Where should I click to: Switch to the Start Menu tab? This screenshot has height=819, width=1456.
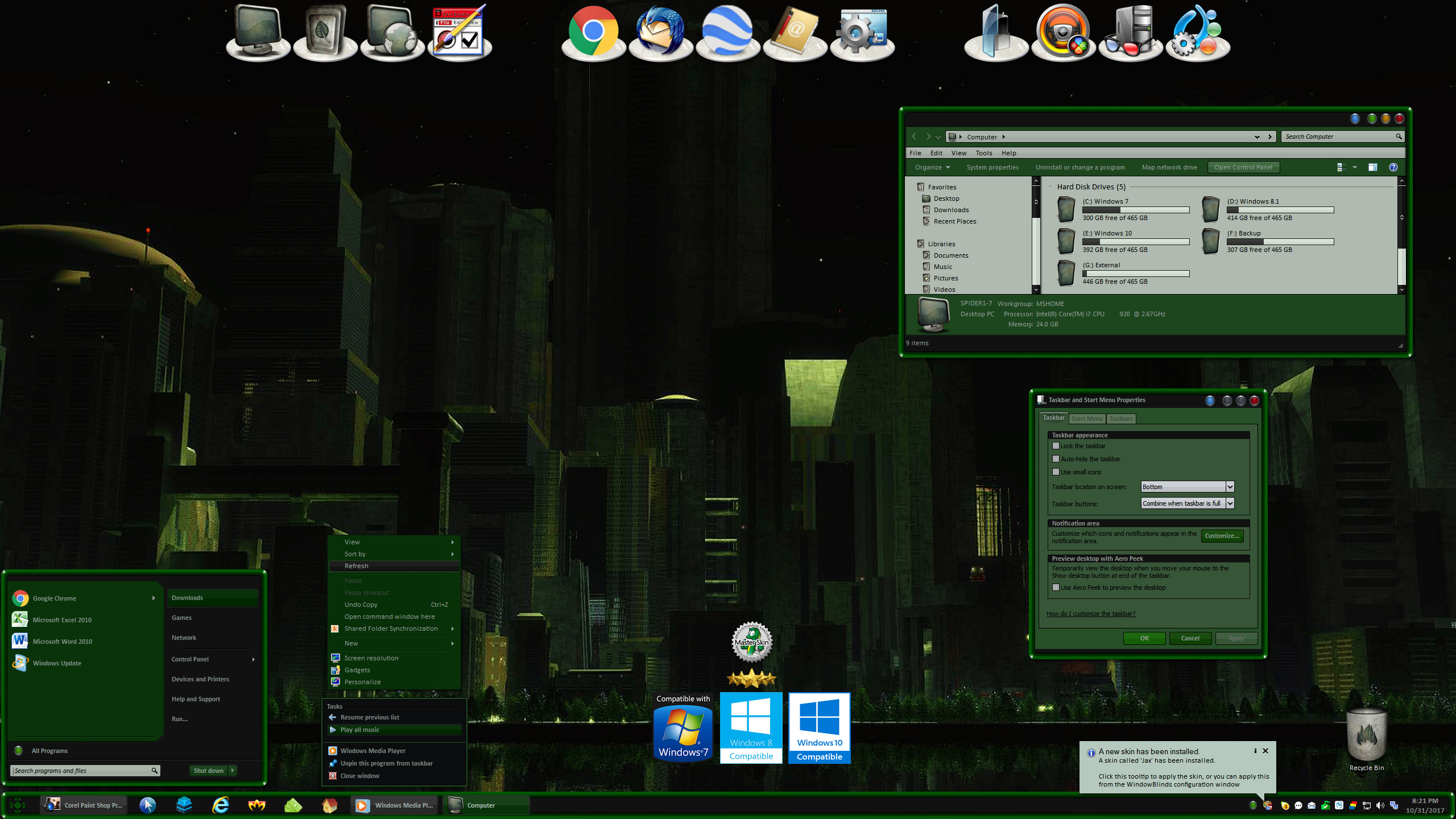tap(1087, 419)
